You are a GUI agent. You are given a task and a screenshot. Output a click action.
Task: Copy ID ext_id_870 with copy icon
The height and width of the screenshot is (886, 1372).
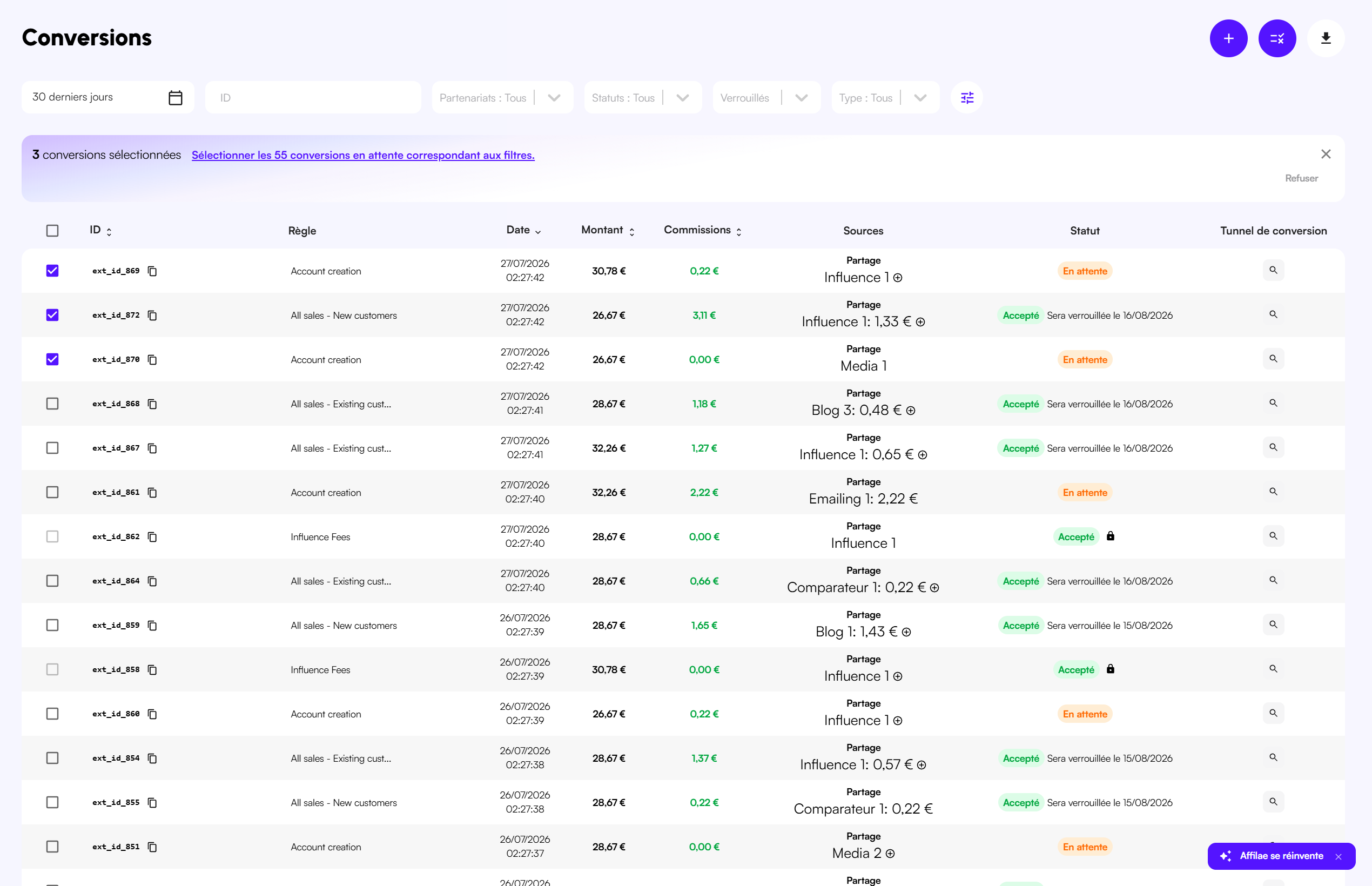152,360
